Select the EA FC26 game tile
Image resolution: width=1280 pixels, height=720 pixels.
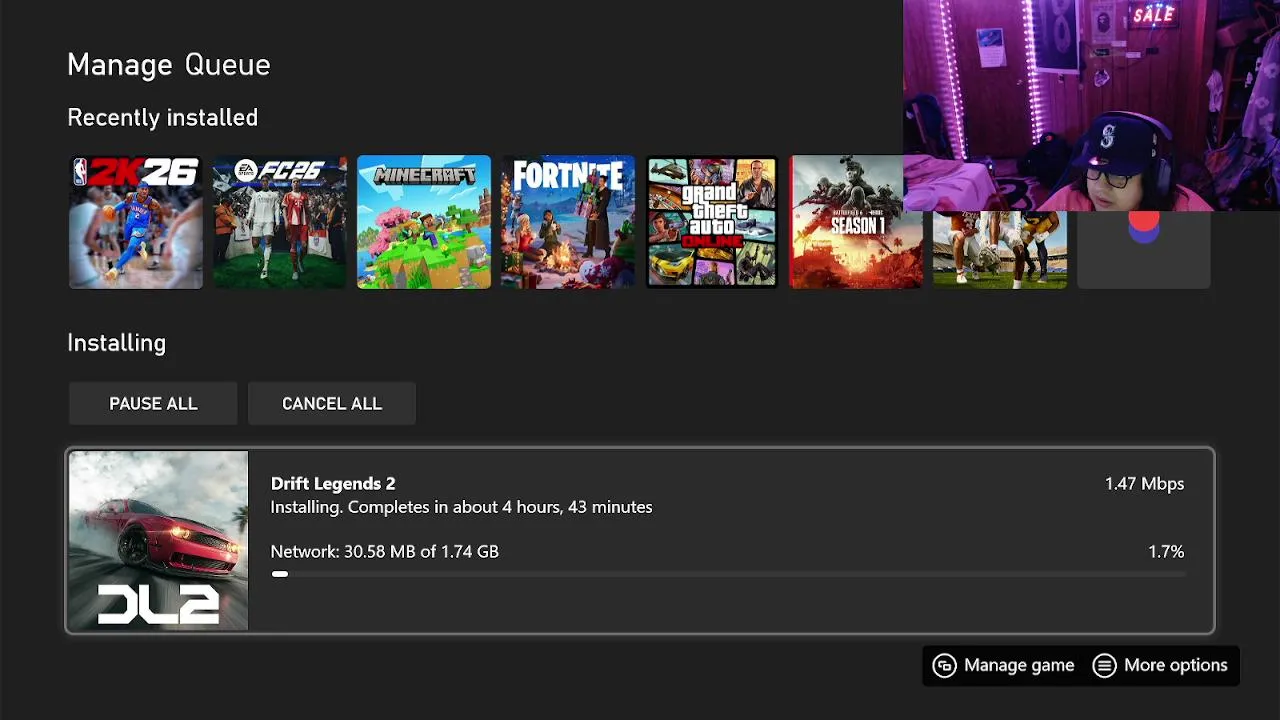(x=280, y=222)
